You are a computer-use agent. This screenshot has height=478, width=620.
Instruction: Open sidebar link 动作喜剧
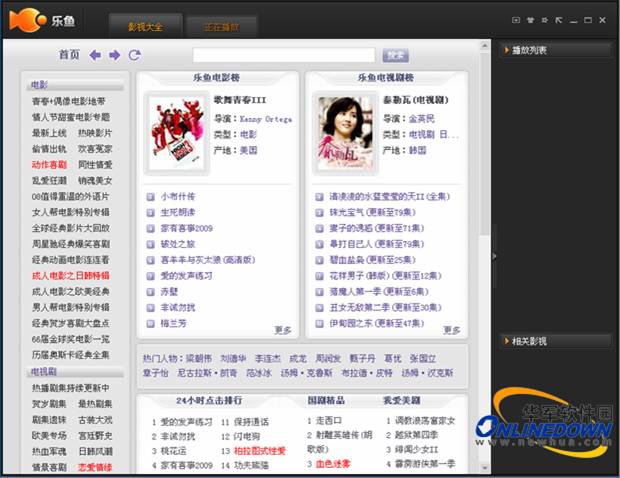coord(49,165)
